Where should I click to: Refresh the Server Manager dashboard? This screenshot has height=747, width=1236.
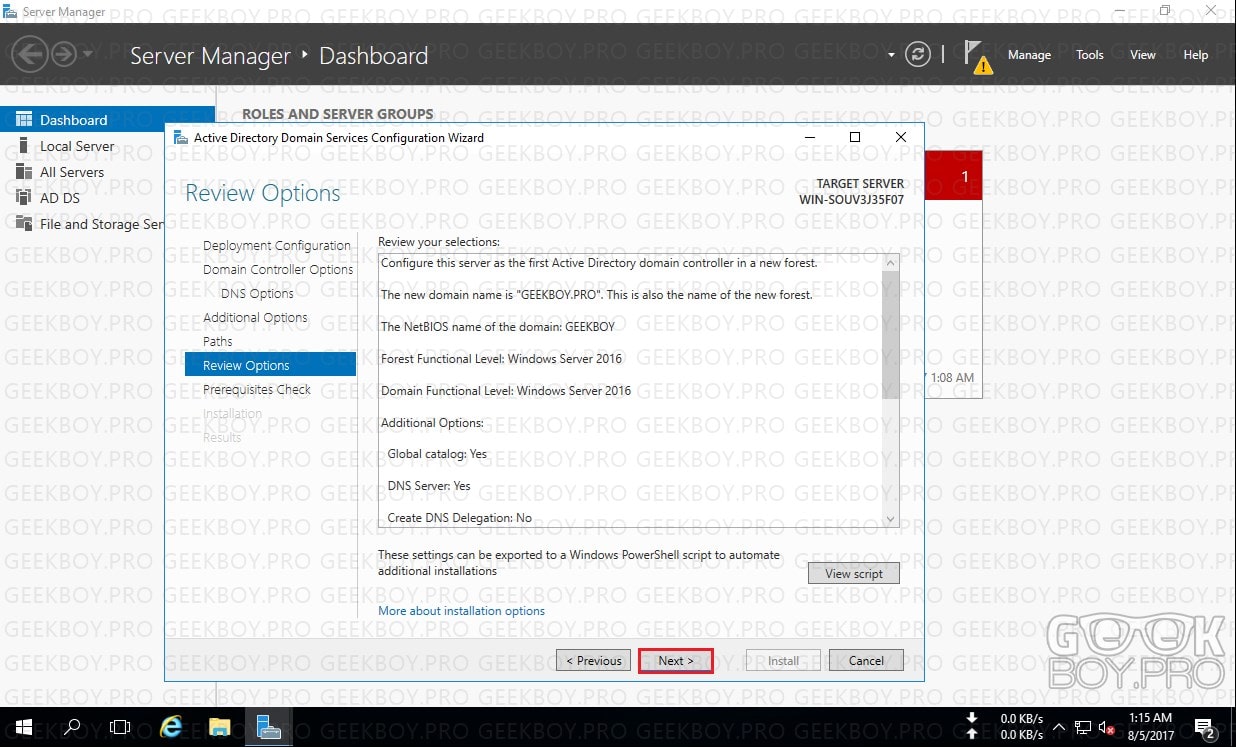[917, 55]
